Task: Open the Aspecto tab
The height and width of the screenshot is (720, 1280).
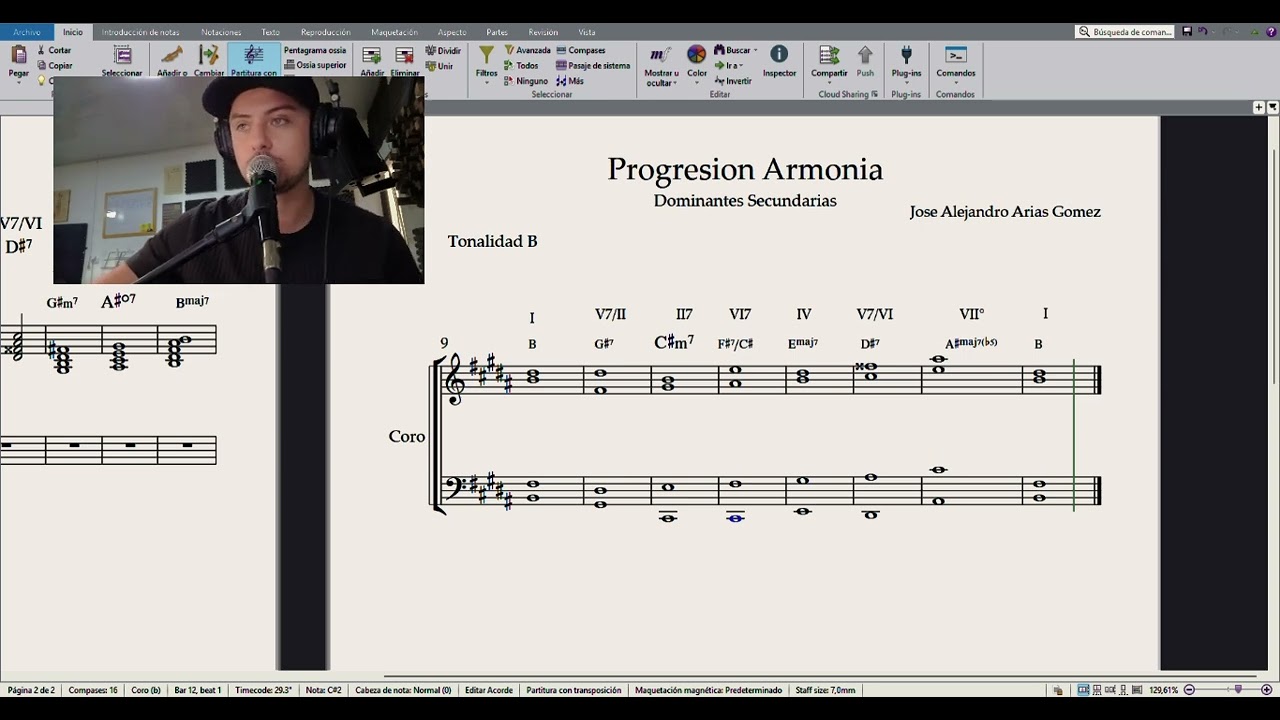Action: 452,32
